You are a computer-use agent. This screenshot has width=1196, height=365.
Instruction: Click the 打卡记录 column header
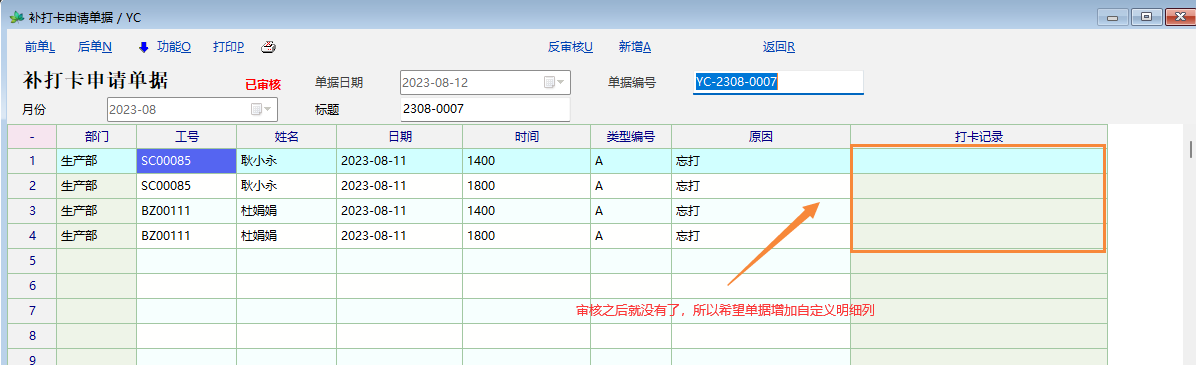[979, 136]
